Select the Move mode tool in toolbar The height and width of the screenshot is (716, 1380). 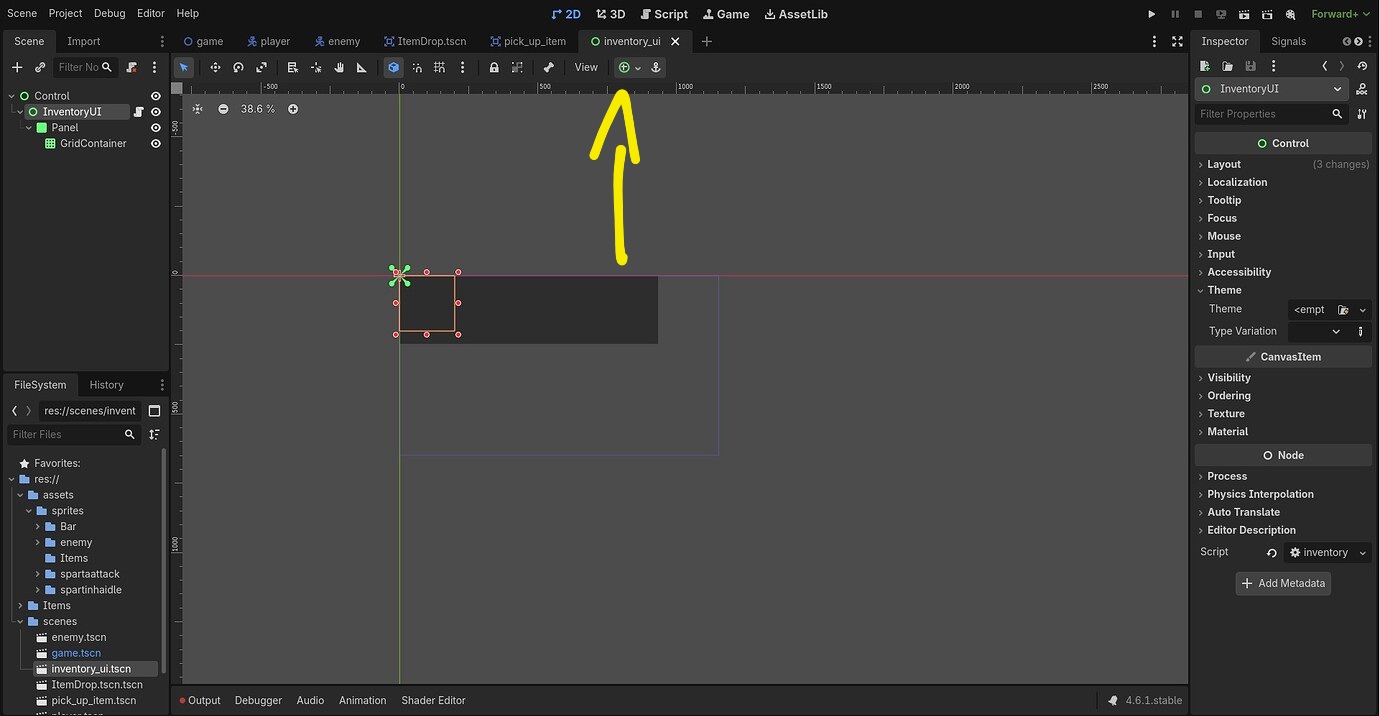215,67
